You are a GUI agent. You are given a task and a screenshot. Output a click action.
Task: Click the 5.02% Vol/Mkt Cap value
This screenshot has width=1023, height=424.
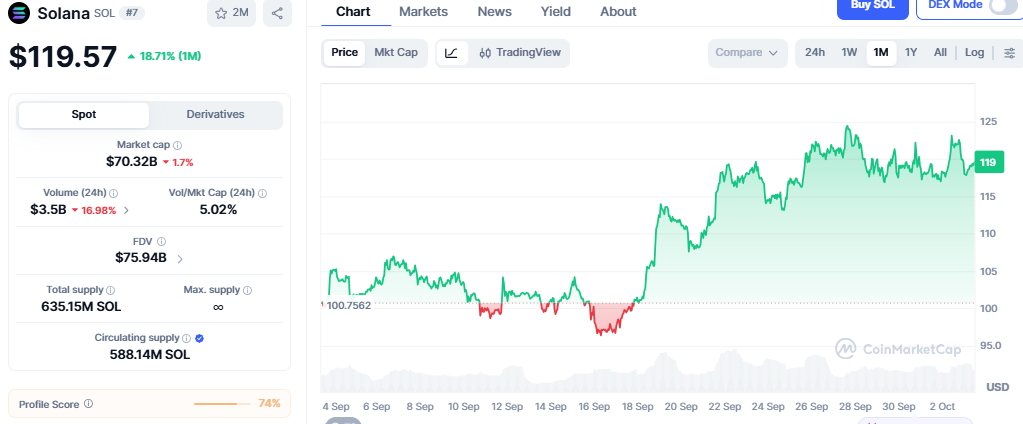218,210
